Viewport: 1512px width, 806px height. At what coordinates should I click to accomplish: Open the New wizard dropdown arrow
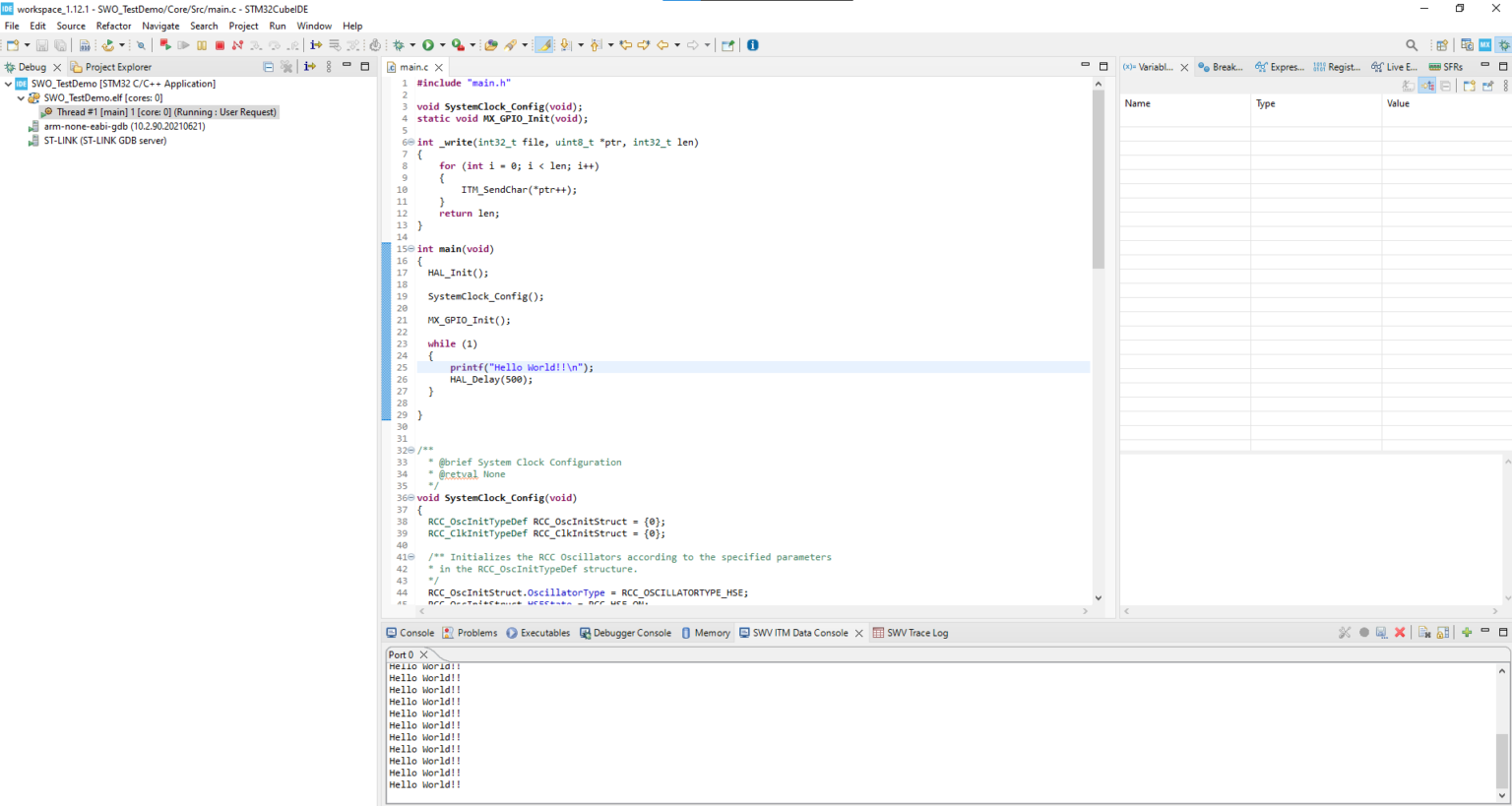28,44
